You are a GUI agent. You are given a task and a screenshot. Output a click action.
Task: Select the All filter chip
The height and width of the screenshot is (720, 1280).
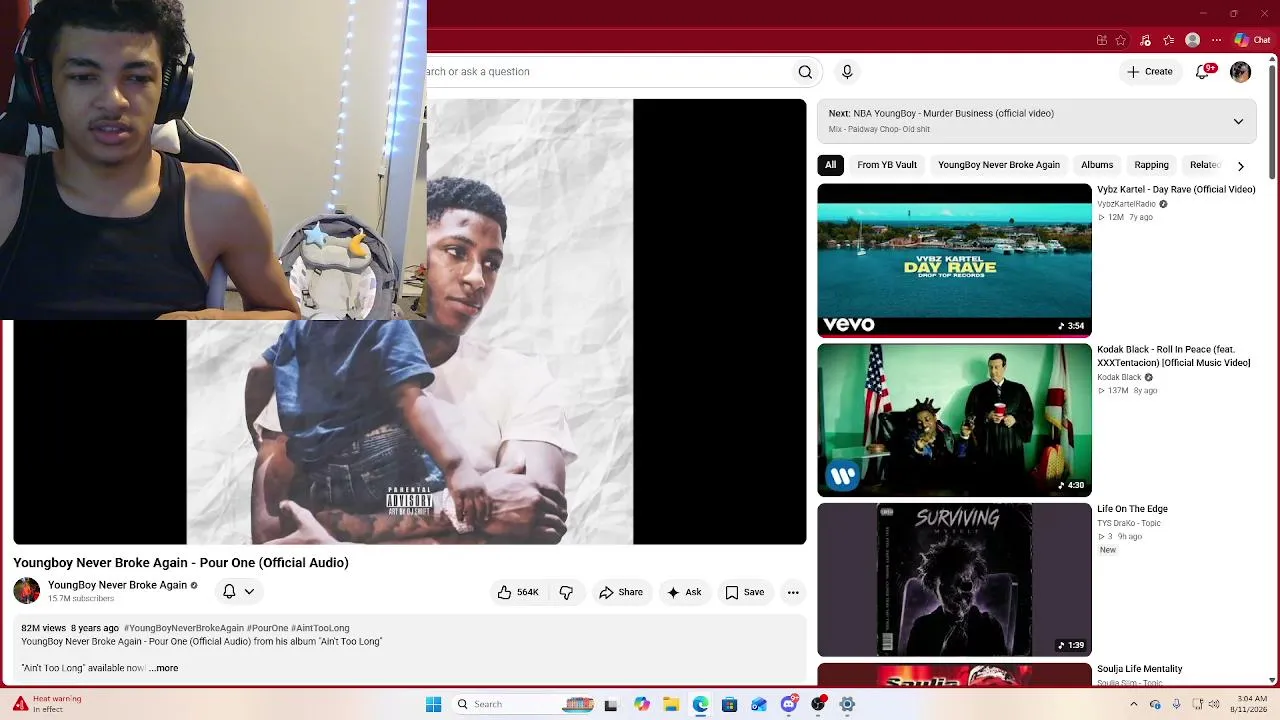(x=830, y=165)
